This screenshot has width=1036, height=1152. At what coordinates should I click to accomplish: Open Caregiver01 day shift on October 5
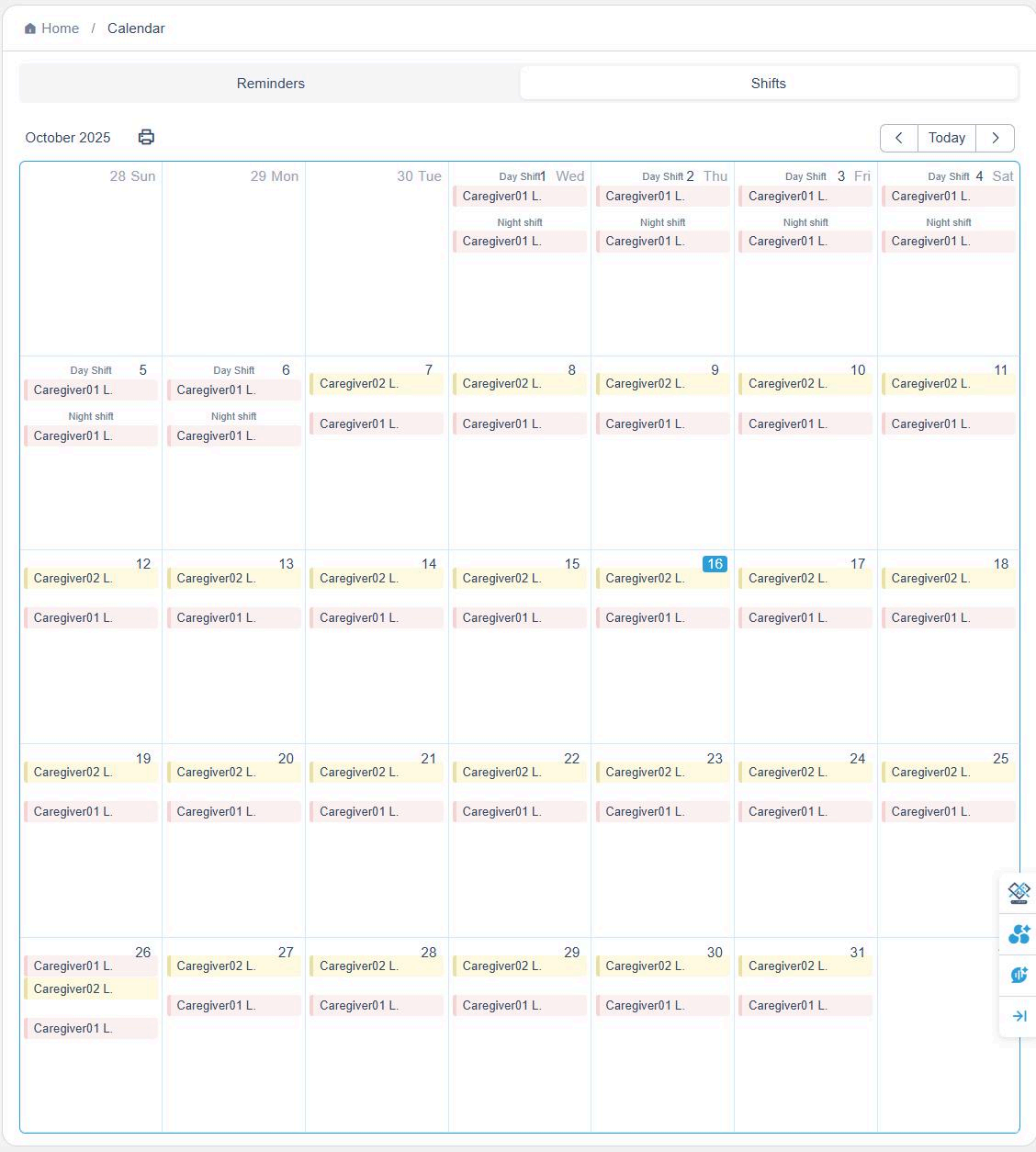click(90, 390)
